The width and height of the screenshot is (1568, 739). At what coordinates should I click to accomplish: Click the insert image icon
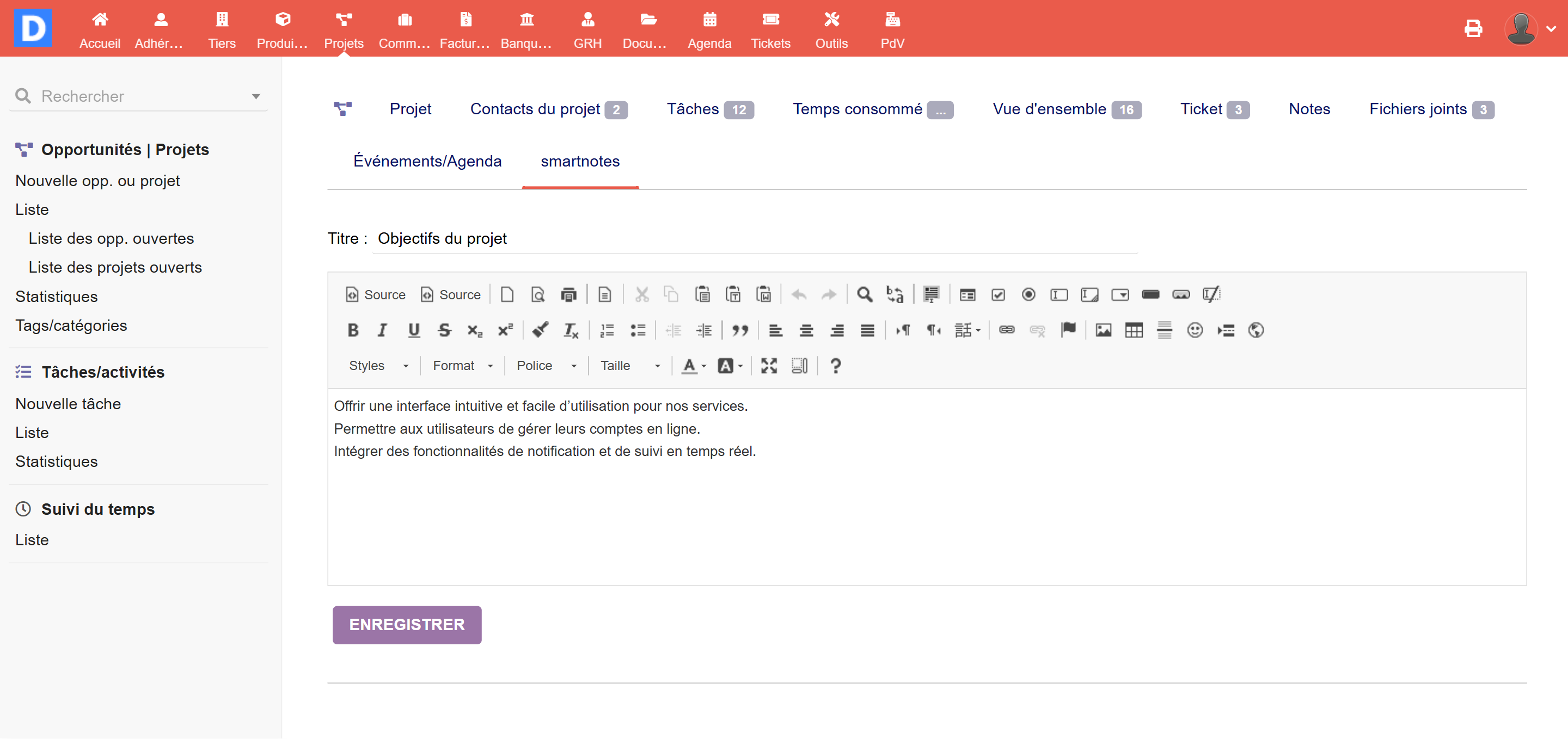click(1103, 330)
